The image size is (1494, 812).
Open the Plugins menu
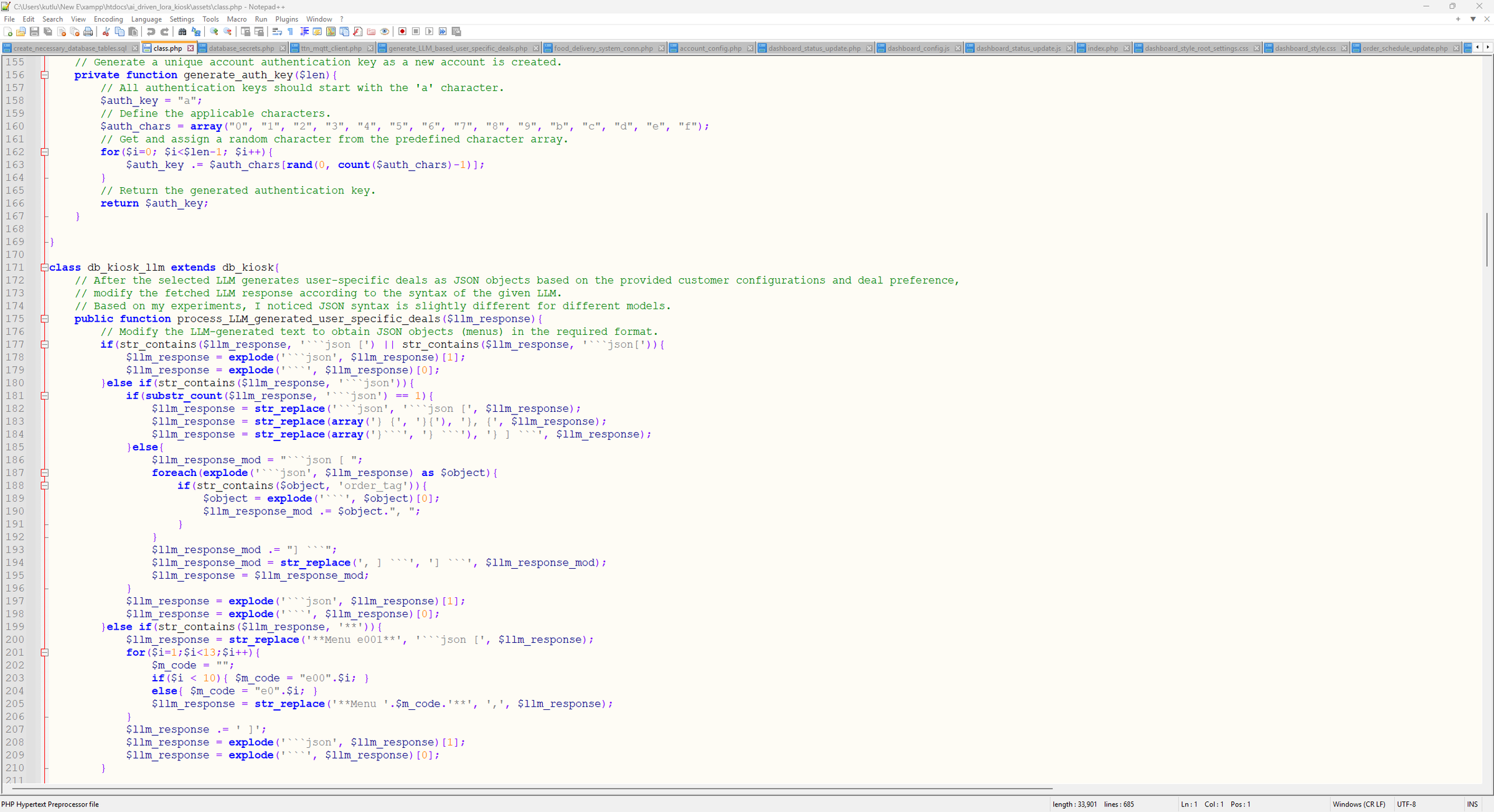286,19
